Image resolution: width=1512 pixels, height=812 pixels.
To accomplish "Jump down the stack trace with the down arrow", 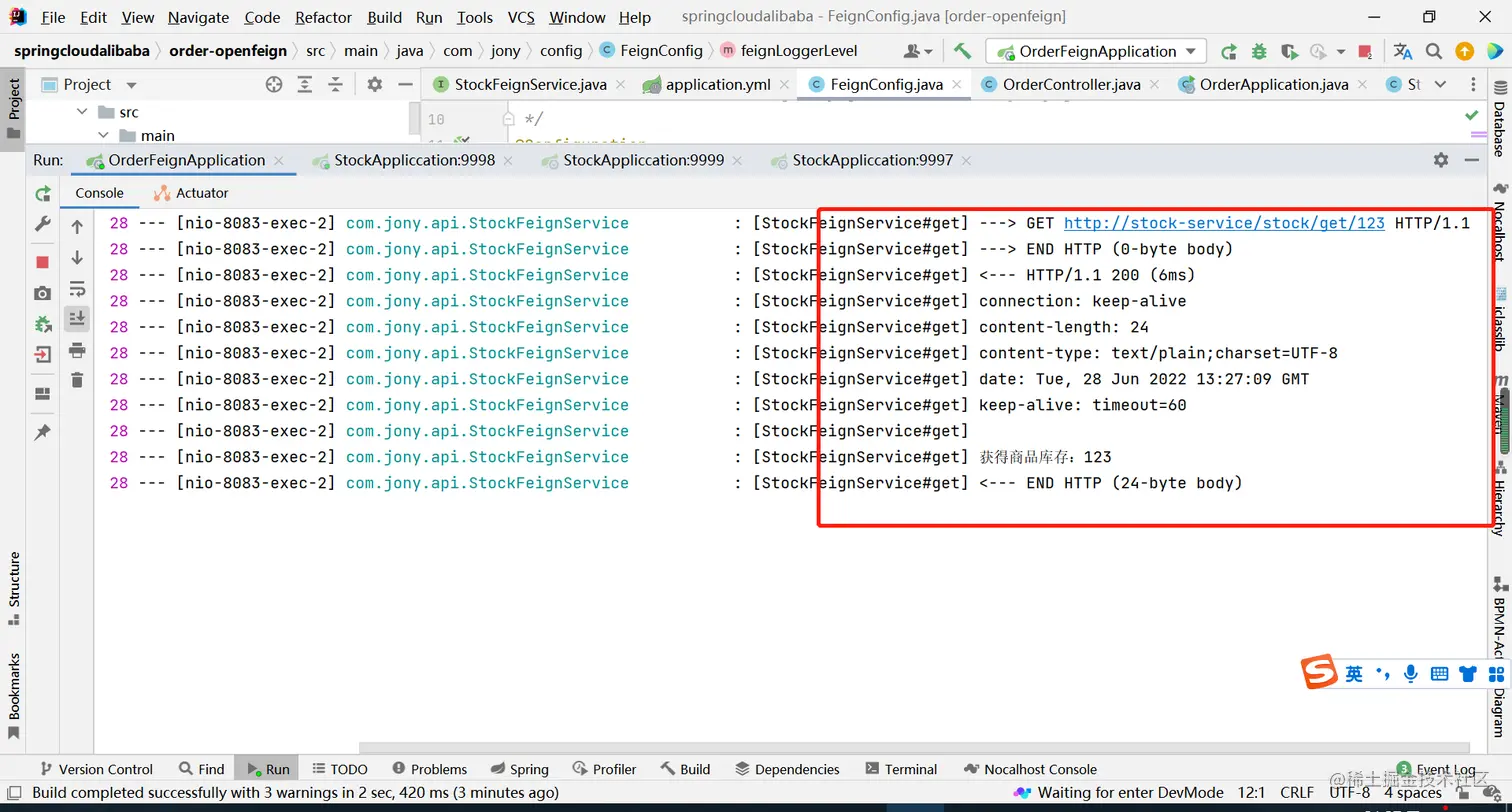I will pyautogui.click(x=77, y=258).
